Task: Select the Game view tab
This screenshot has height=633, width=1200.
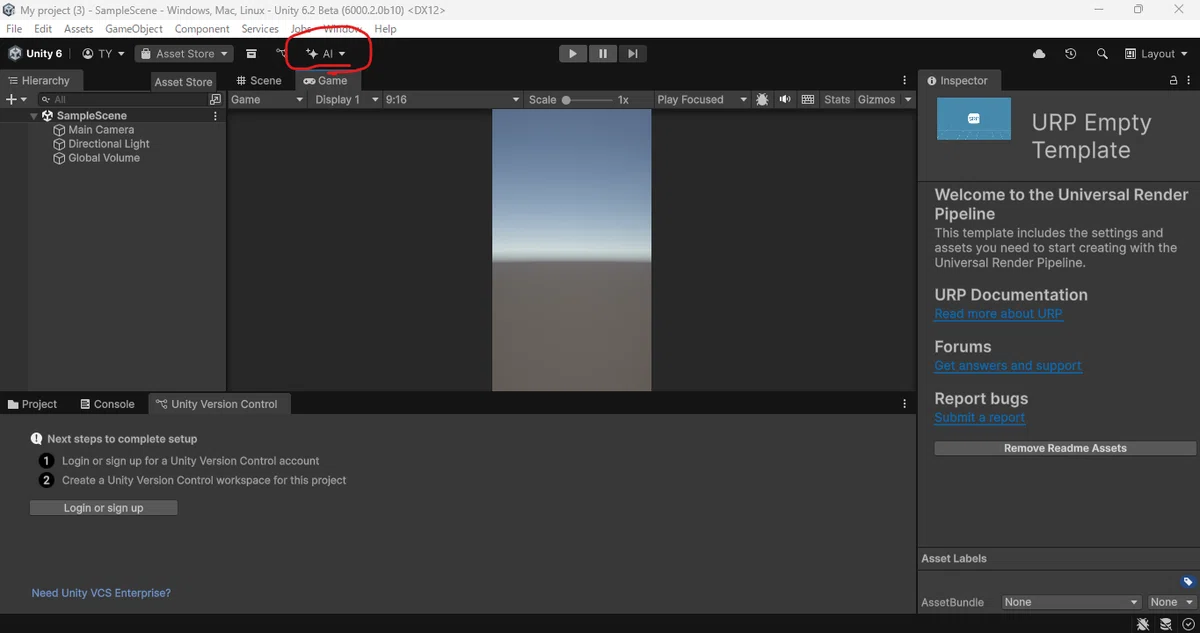Action: (x=326, y=81)
